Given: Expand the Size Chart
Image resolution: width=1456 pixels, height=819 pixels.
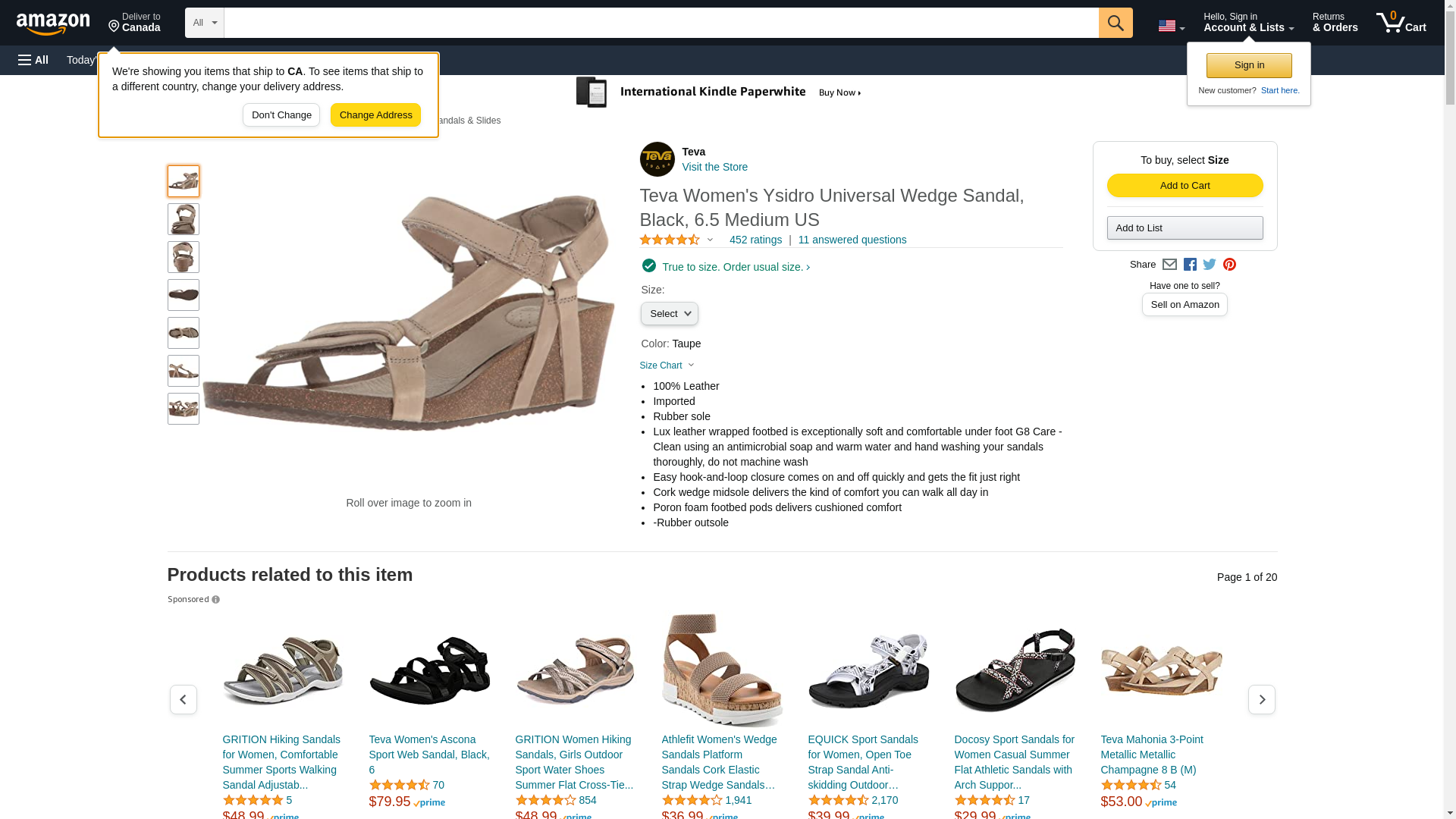Looking at the screenshot, I should (667, 366).
